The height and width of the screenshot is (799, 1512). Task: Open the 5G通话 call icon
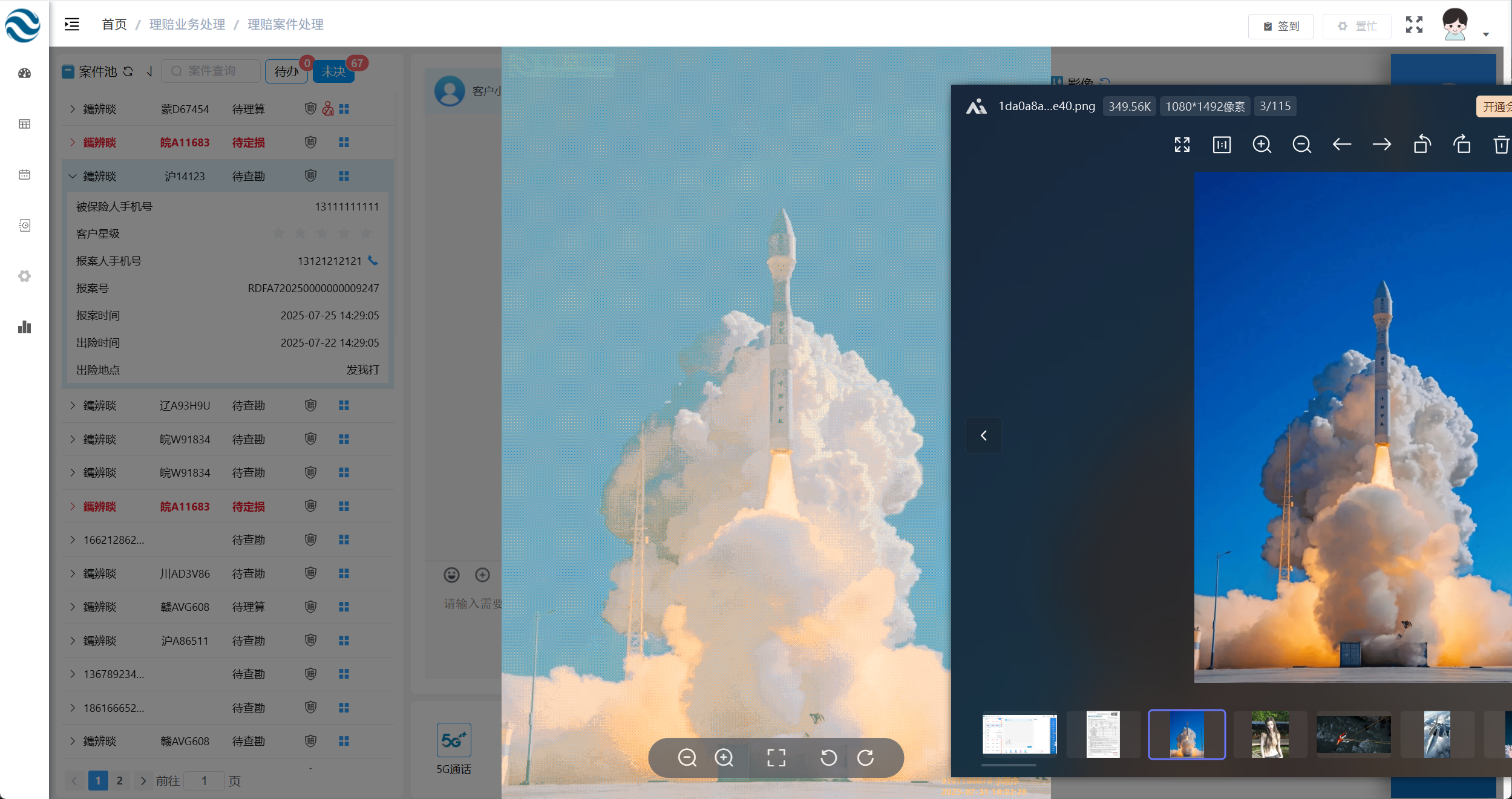point(454,740)
